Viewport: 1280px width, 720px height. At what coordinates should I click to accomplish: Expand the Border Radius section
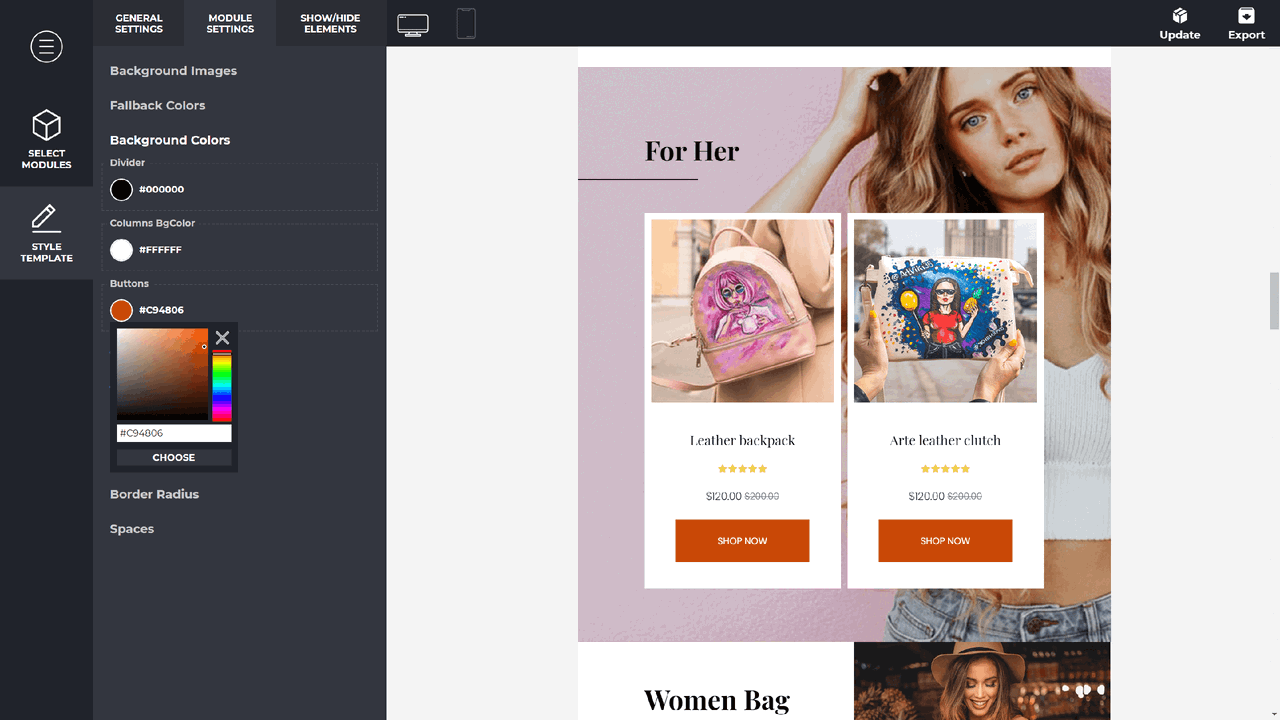154,494
